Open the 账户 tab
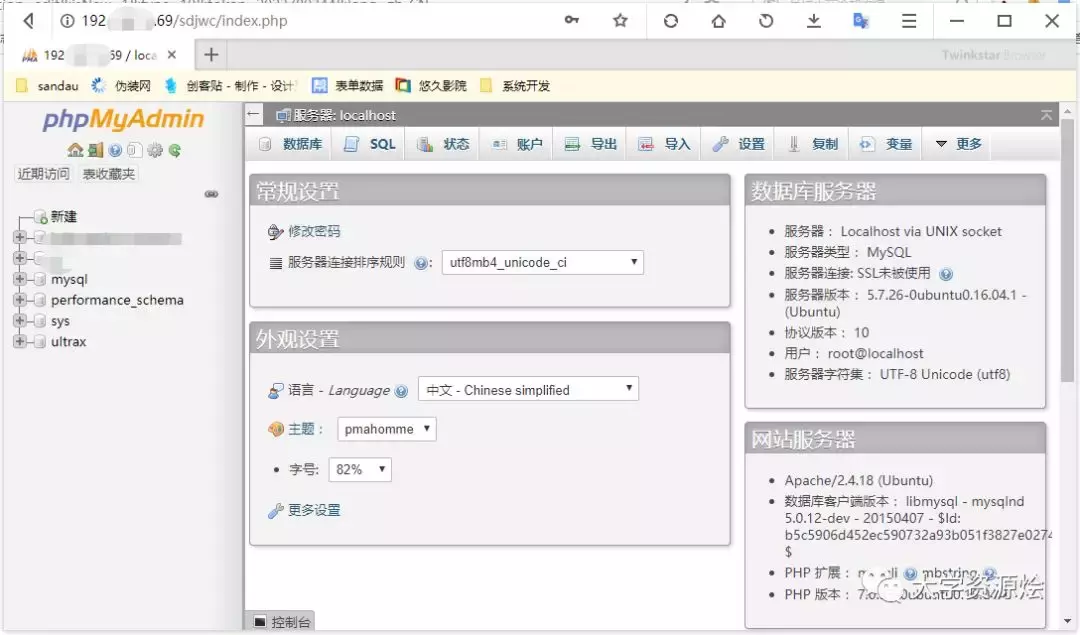The height and width of the screenshot is (635, 1080). click(x=517, y=144)
